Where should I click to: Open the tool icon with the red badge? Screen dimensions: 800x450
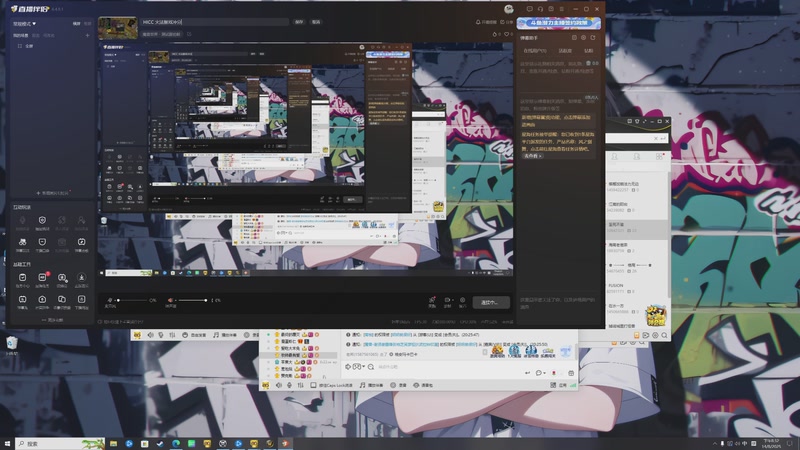pos(42,278)
